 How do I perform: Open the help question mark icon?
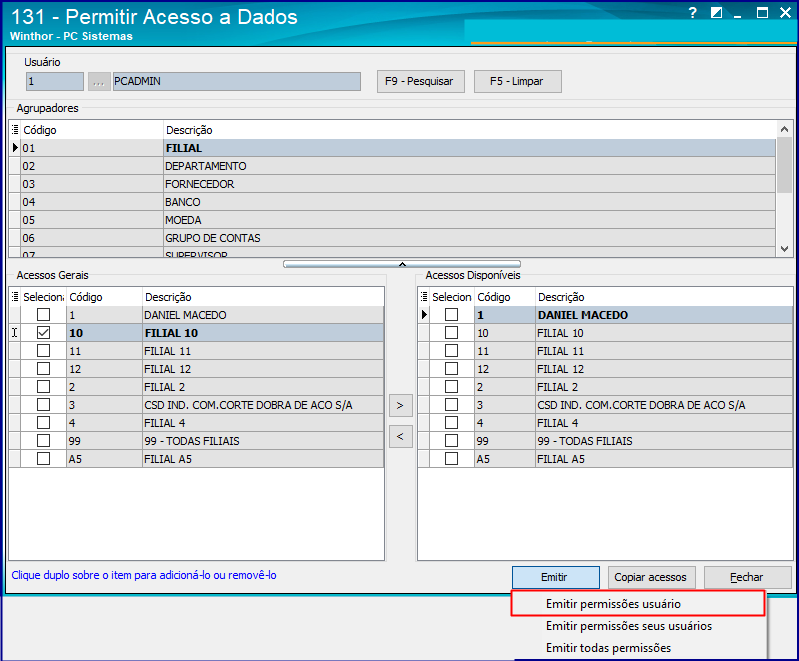point(692,13)
